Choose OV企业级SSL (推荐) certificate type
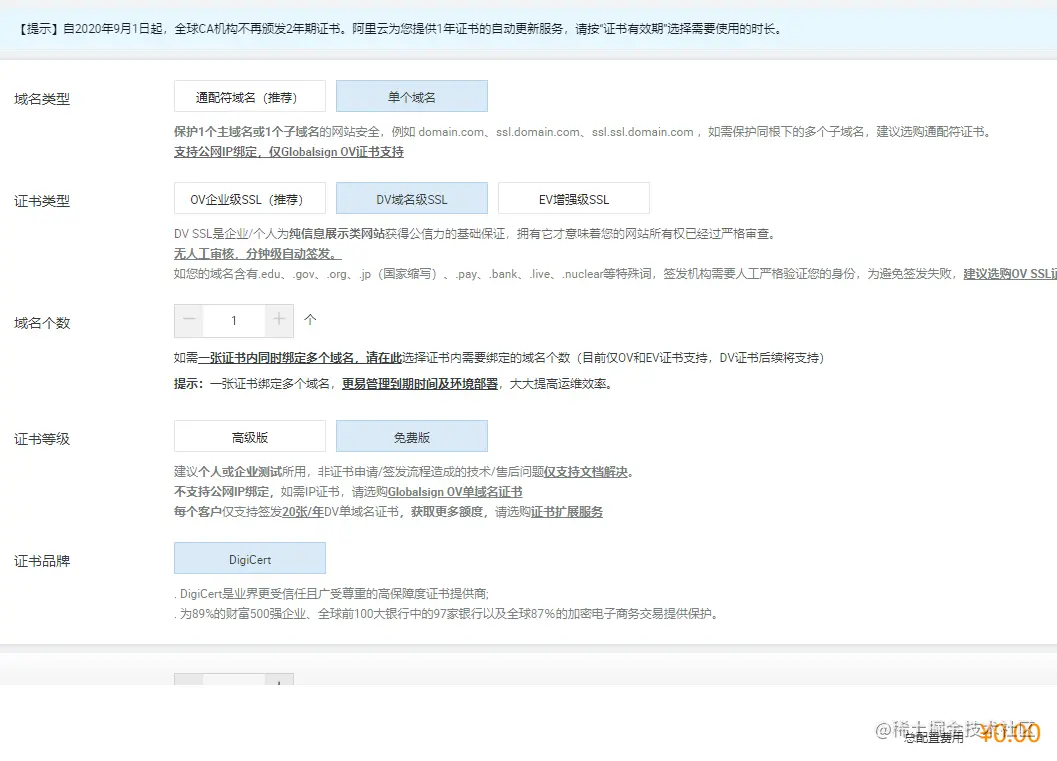This screenshot has width=1057, height=761. coord(249,198)
